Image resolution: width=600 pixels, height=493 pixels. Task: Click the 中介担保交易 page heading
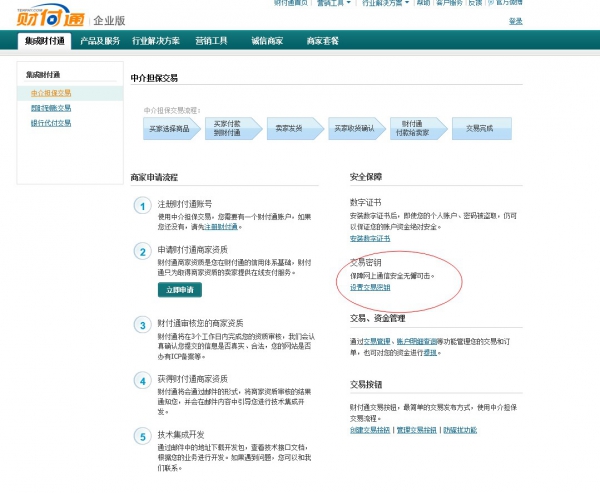154,78
